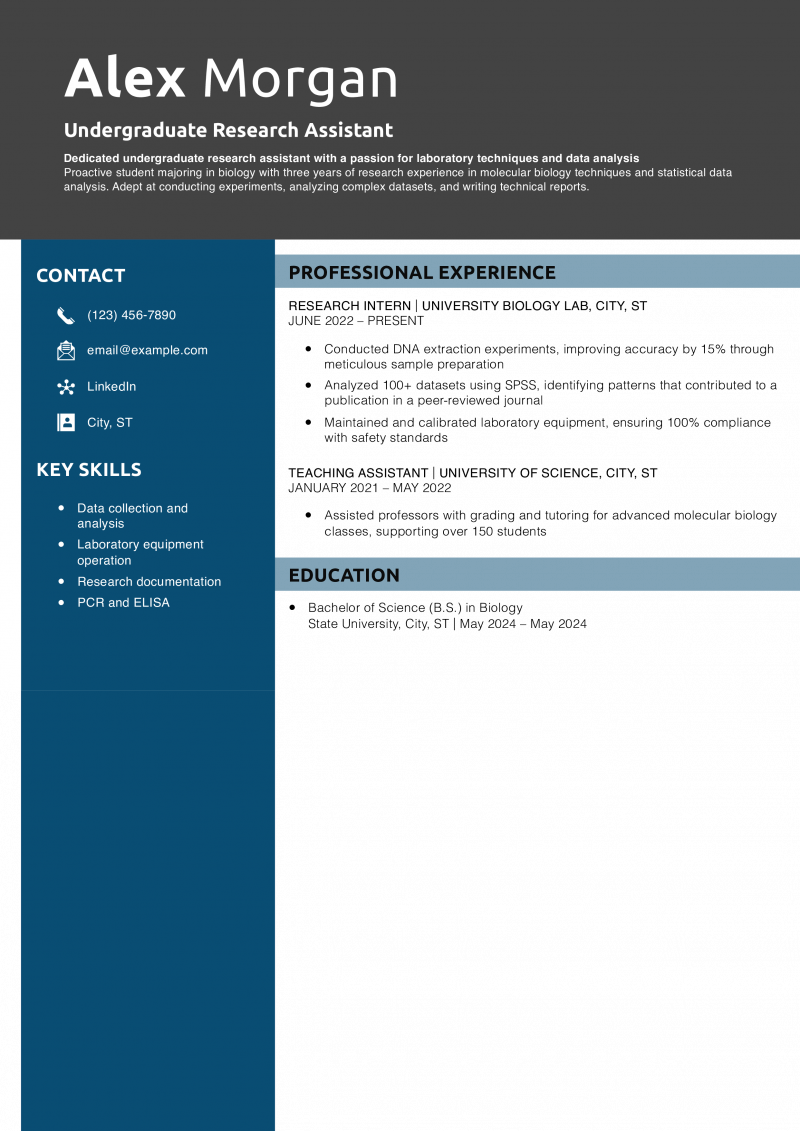Image resolution: width=800 pixels, height=1131 pixels.
Task: Click the 'Laboratory equipment operation' skill item
Action: pyautogui.click(x=140, y=552)
